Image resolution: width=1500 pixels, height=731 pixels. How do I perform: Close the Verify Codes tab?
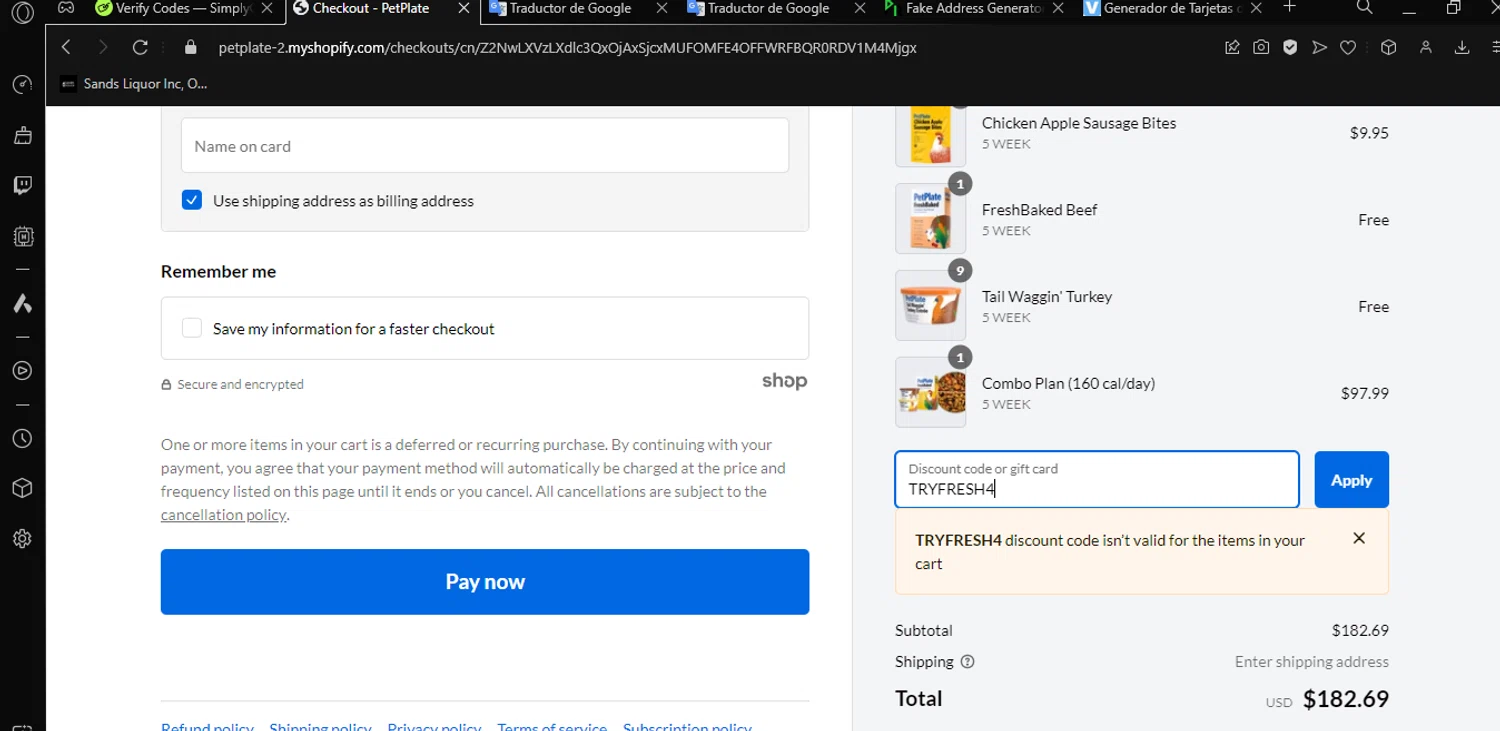(x=266, y=8)
